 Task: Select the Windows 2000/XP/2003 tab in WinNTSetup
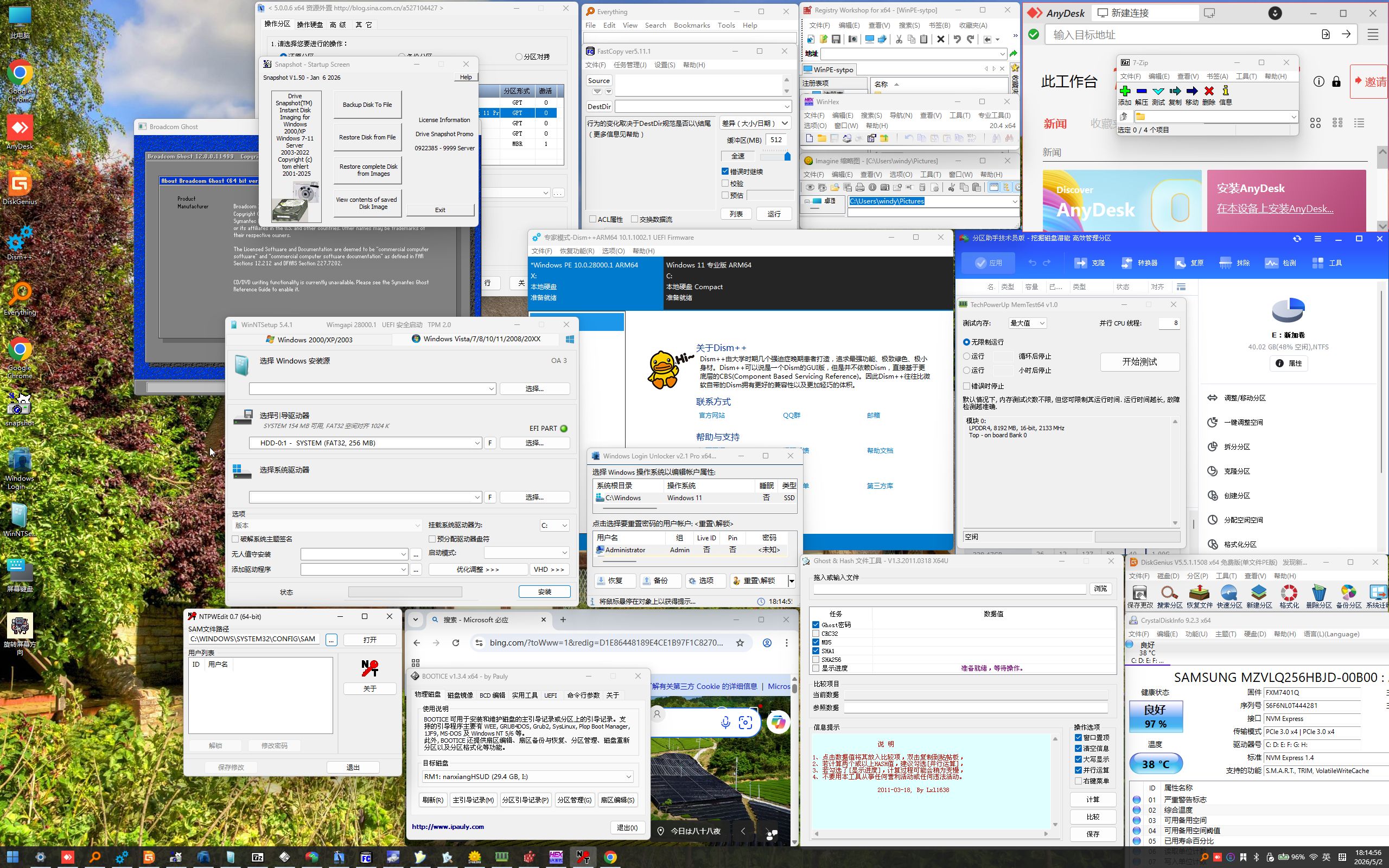pos(309,340)
